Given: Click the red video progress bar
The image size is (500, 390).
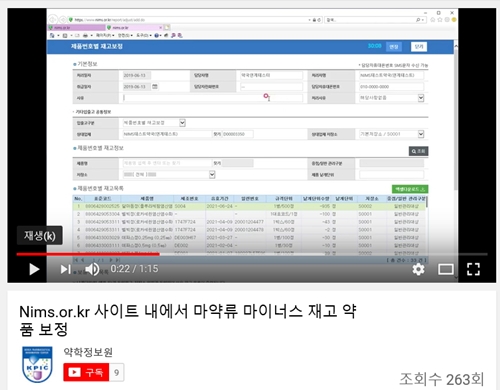Looking at the screenshot, I should pos(88,254).
